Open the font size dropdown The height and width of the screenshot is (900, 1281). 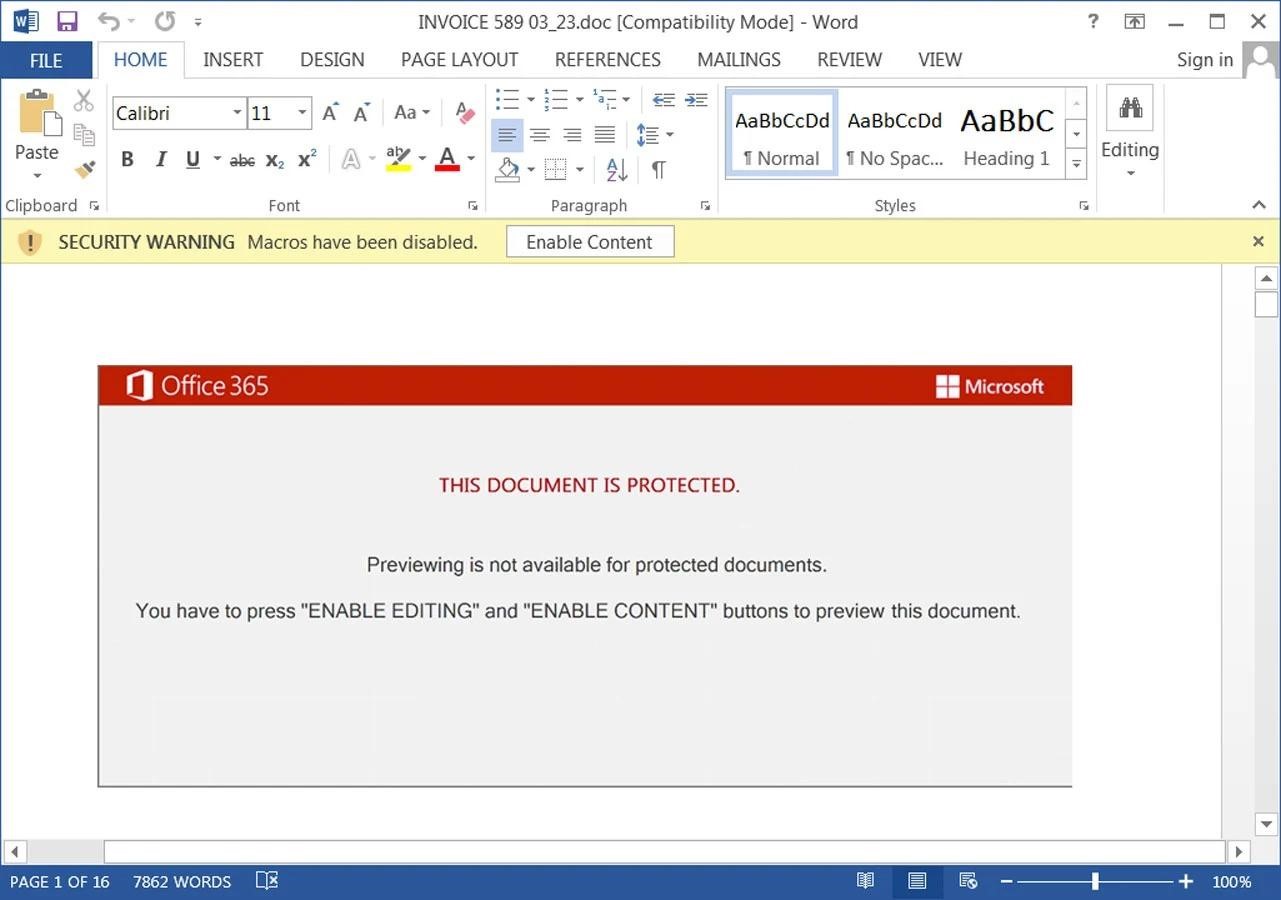pos(302,113)
